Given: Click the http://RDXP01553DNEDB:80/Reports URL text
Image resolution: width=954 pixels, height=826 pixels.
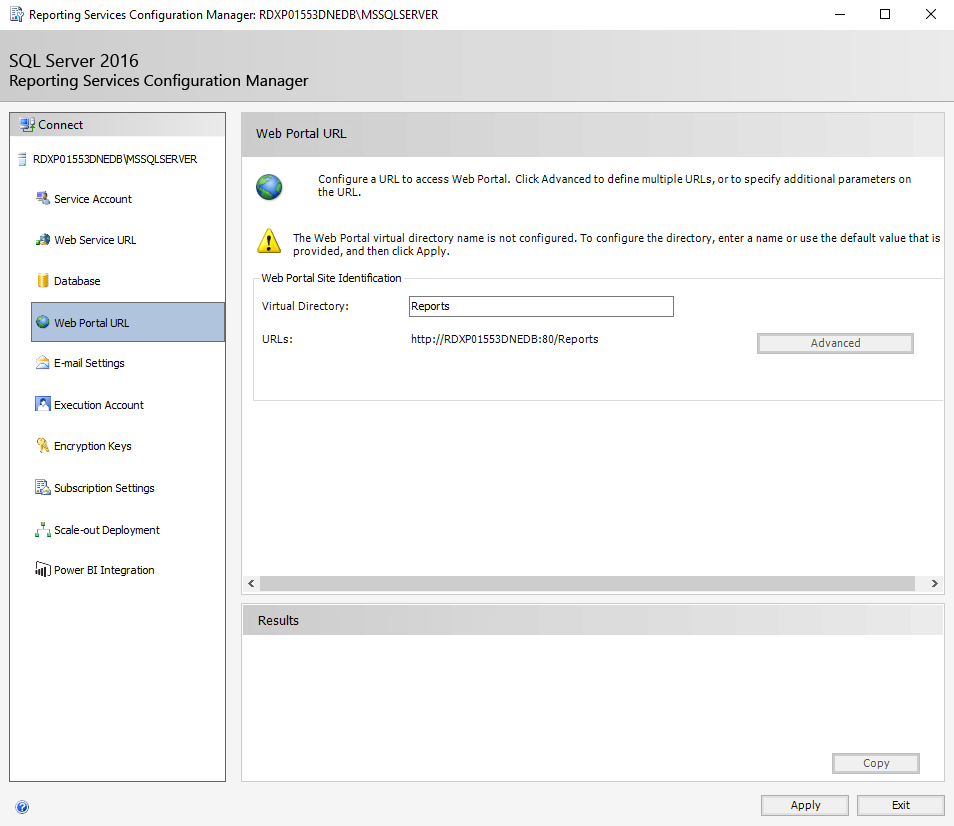Looking at the screenshot, I should [504, 339].
